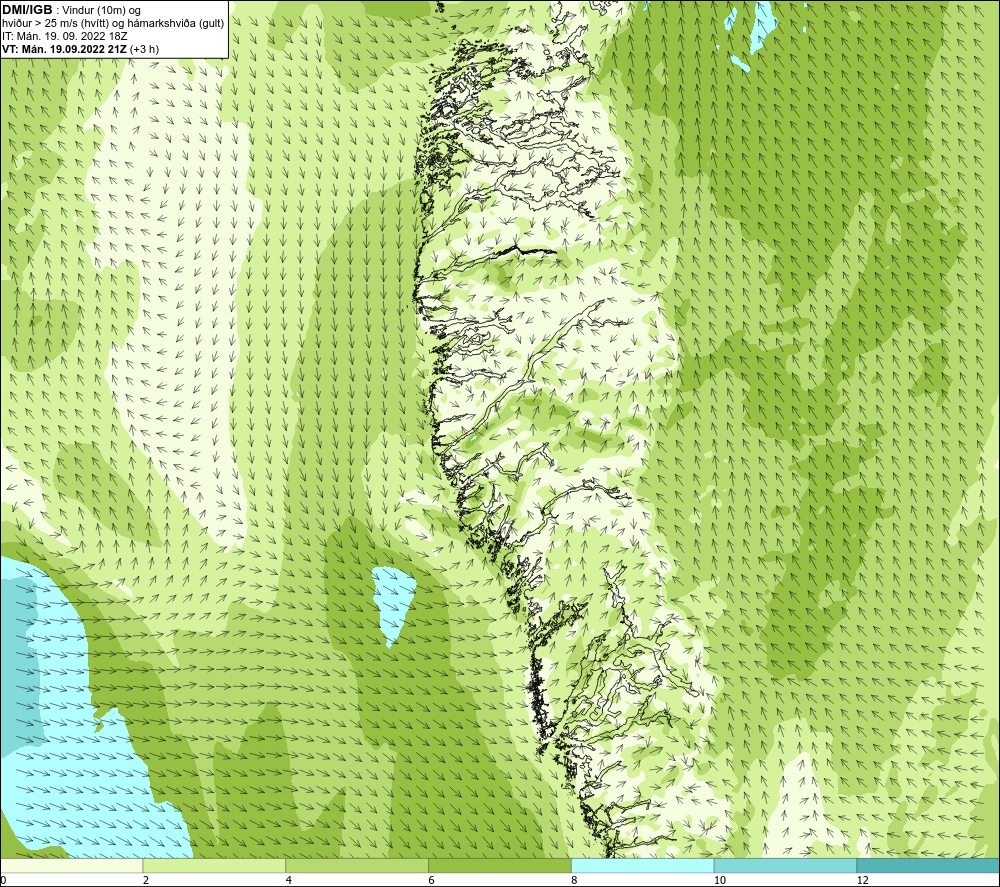Click the 'IT: Mán. 19. 09. 2022 18Z' line
The width and height of the screenshot is (1000, 887).
pos(65,36)
